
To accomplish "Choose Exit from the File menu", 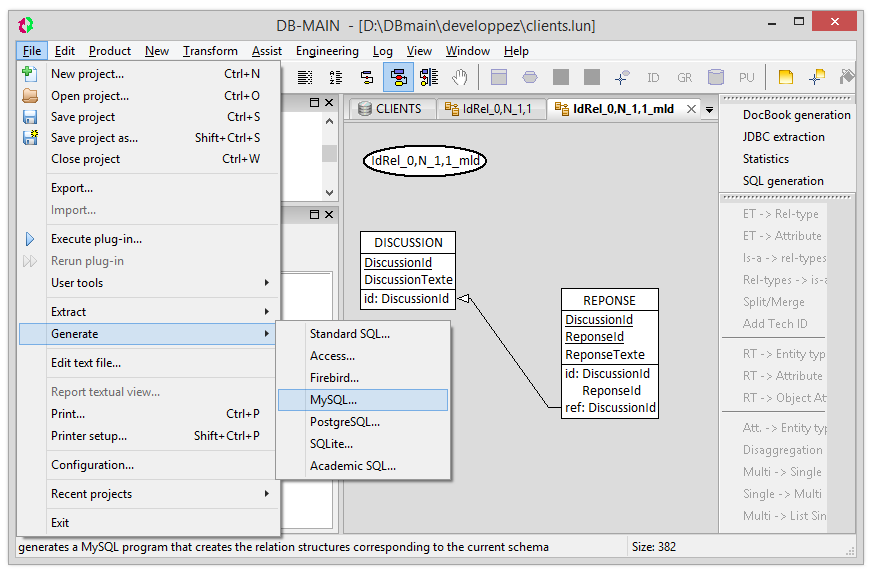I will click(x=147, y=523).
